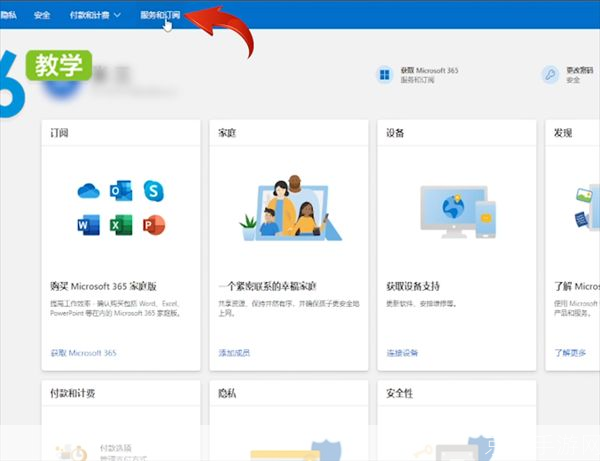
Task: Click the OneDrive cloud icon
Action: [88, 191]
